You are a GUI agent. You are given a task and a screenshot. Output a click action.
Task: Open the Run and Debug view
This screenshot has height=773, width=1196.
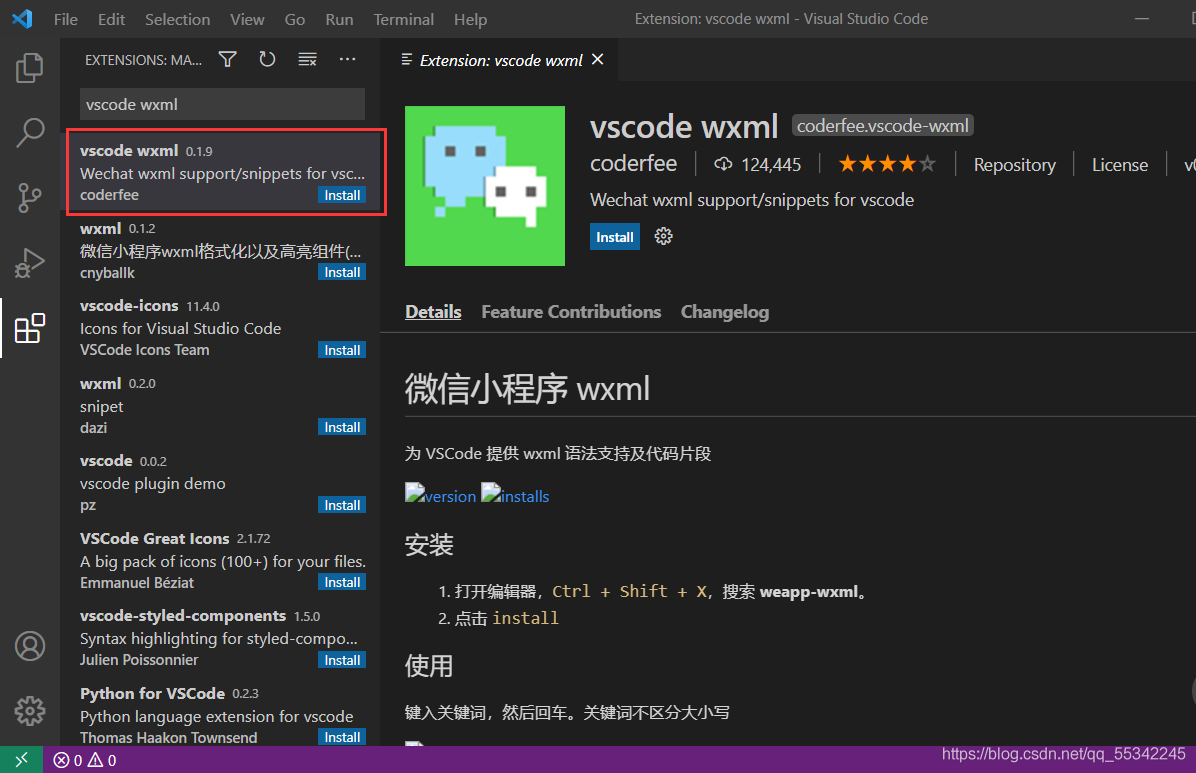(30, 262)
